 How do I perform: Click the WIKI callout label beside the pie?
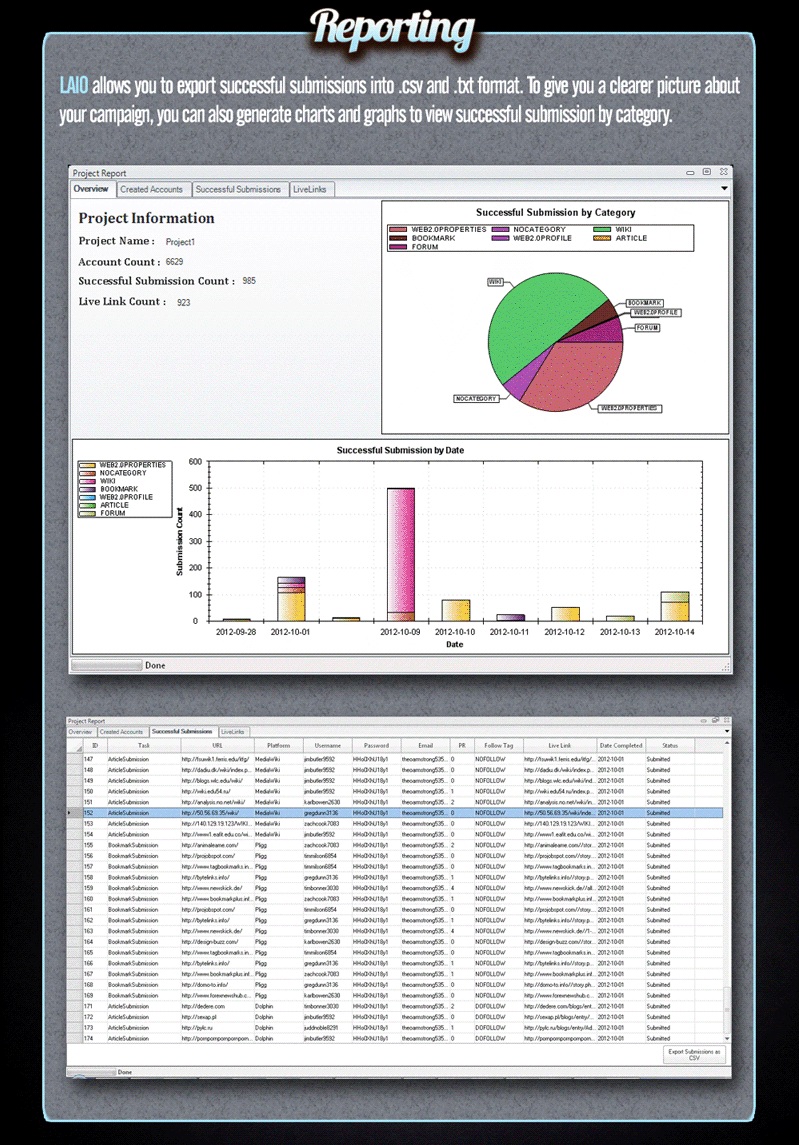tap(495, 282)
